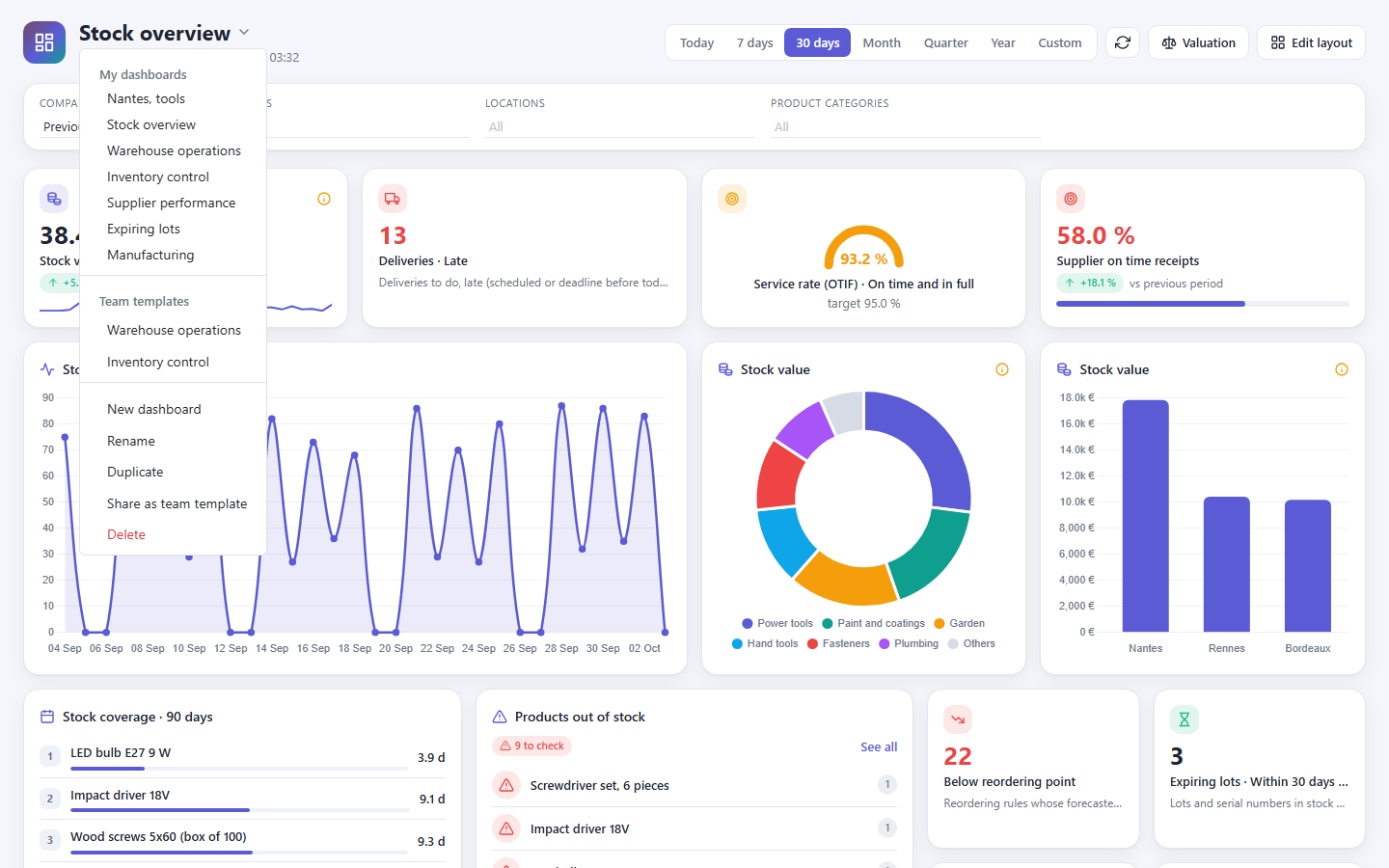This screenshot has width=1389, height=868.
Task: Pick Warehouse operations under Team templates
Action: [x=173, y=330]
